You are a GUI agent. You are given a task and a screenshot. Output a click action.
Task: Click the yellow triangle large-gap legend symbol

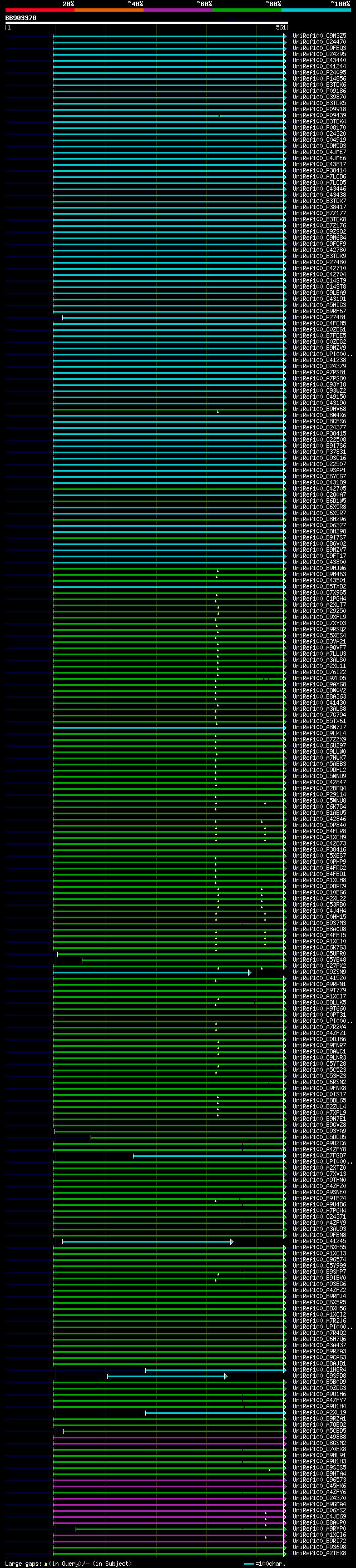point(46,1564)
